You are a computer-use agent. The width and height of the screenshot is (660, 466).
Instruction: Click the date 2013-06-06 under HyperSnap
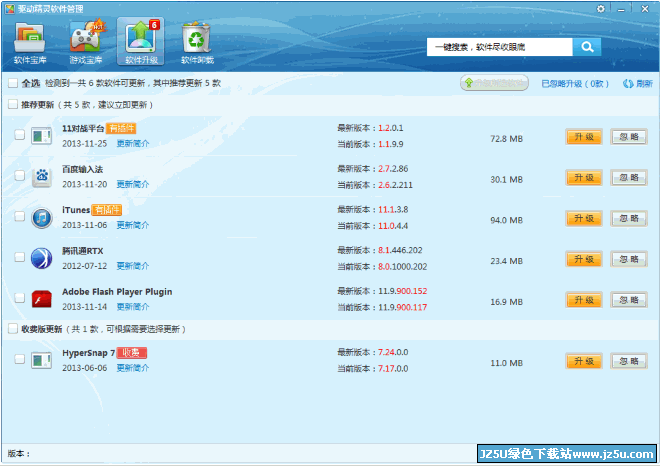click(x=85, y=368)
